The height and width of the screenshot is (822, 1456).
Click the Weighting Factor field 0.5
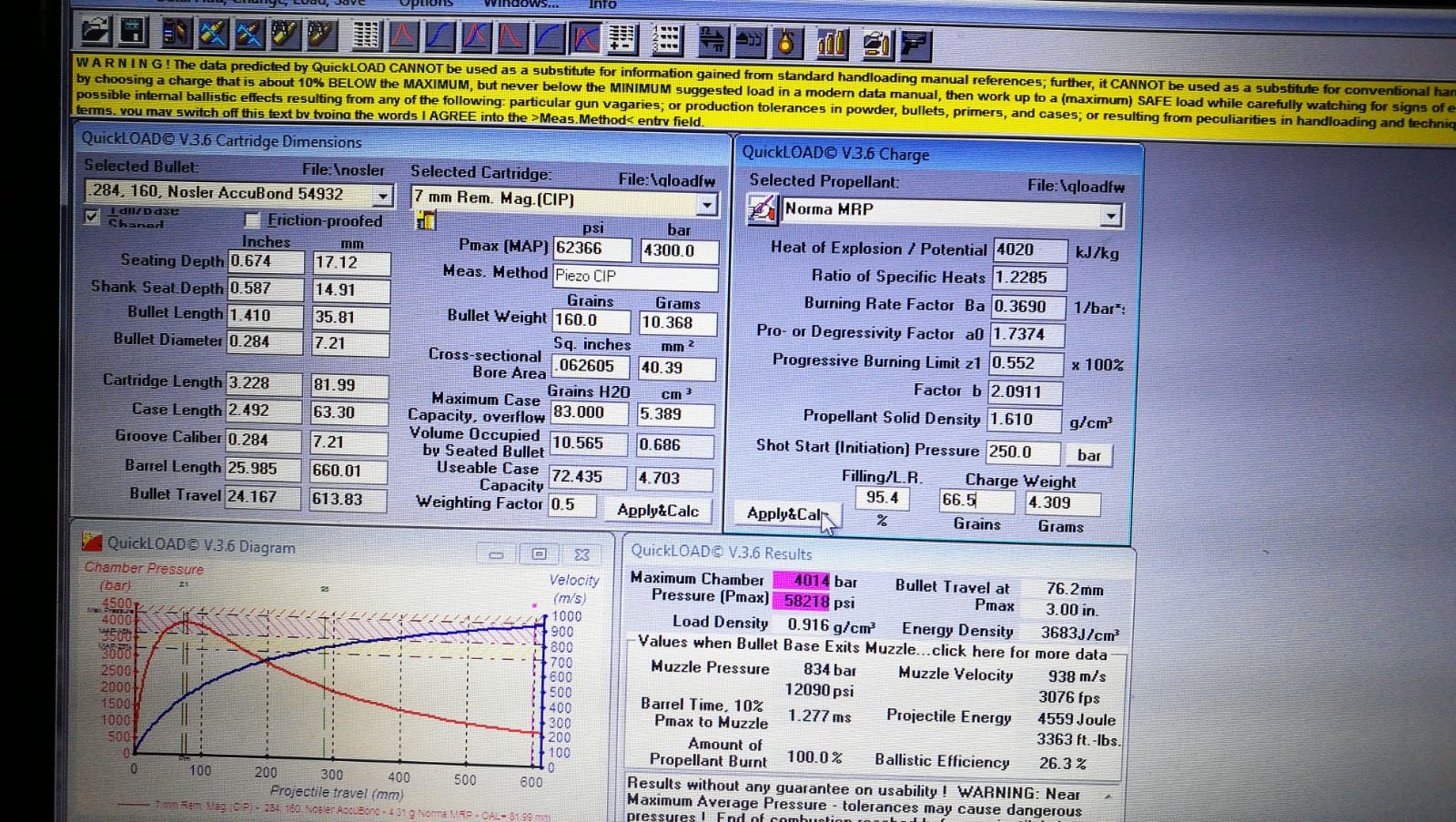[572, 504]
